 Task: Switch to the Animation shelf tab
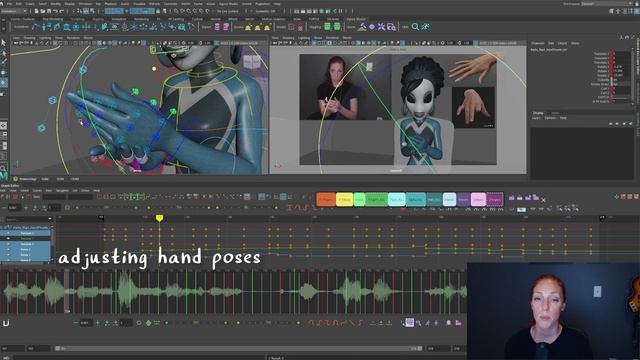[119, 19]
